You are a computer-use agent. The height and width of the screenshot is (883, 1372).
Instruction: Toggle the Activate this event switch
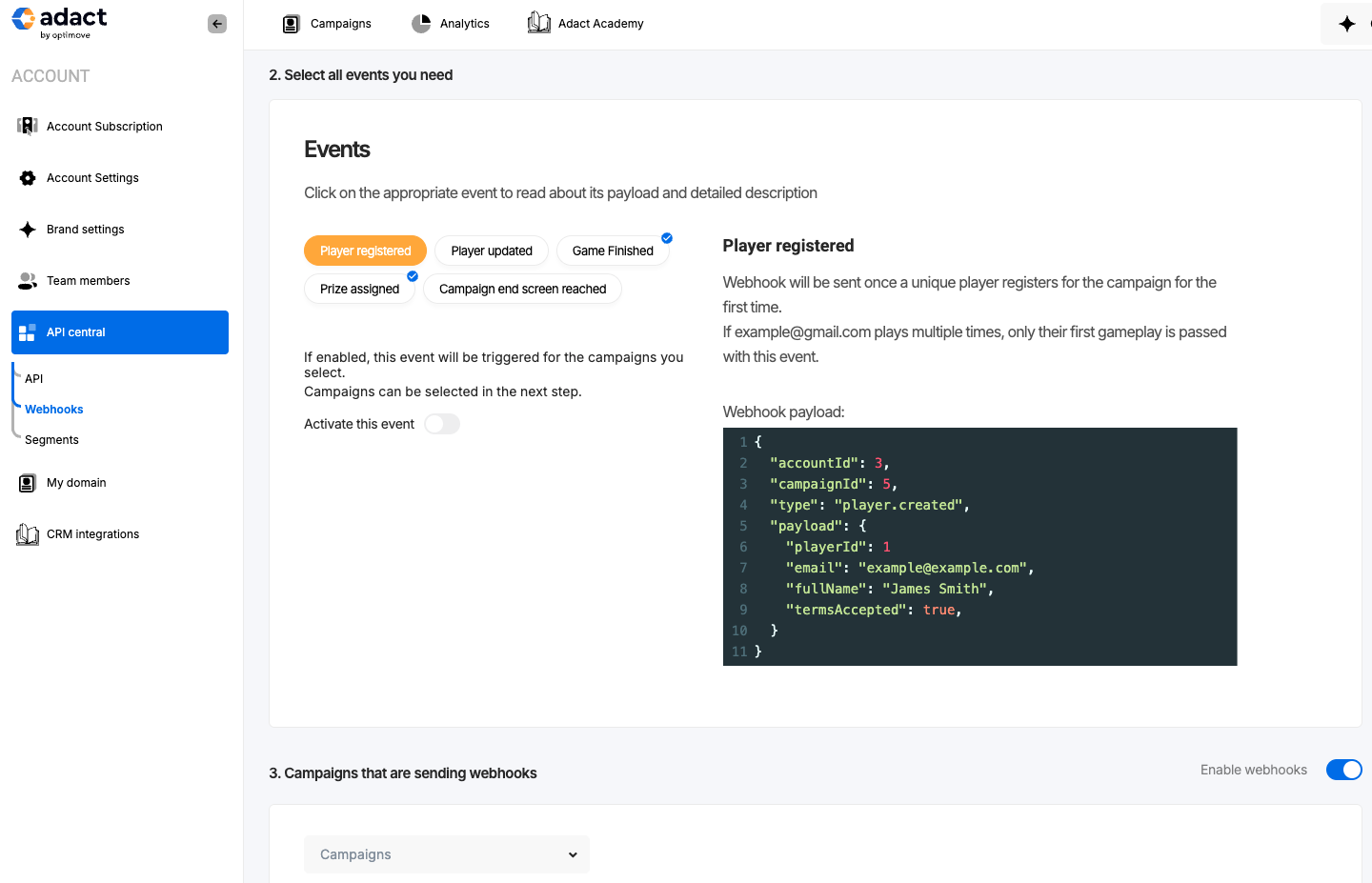pos(442,424)
